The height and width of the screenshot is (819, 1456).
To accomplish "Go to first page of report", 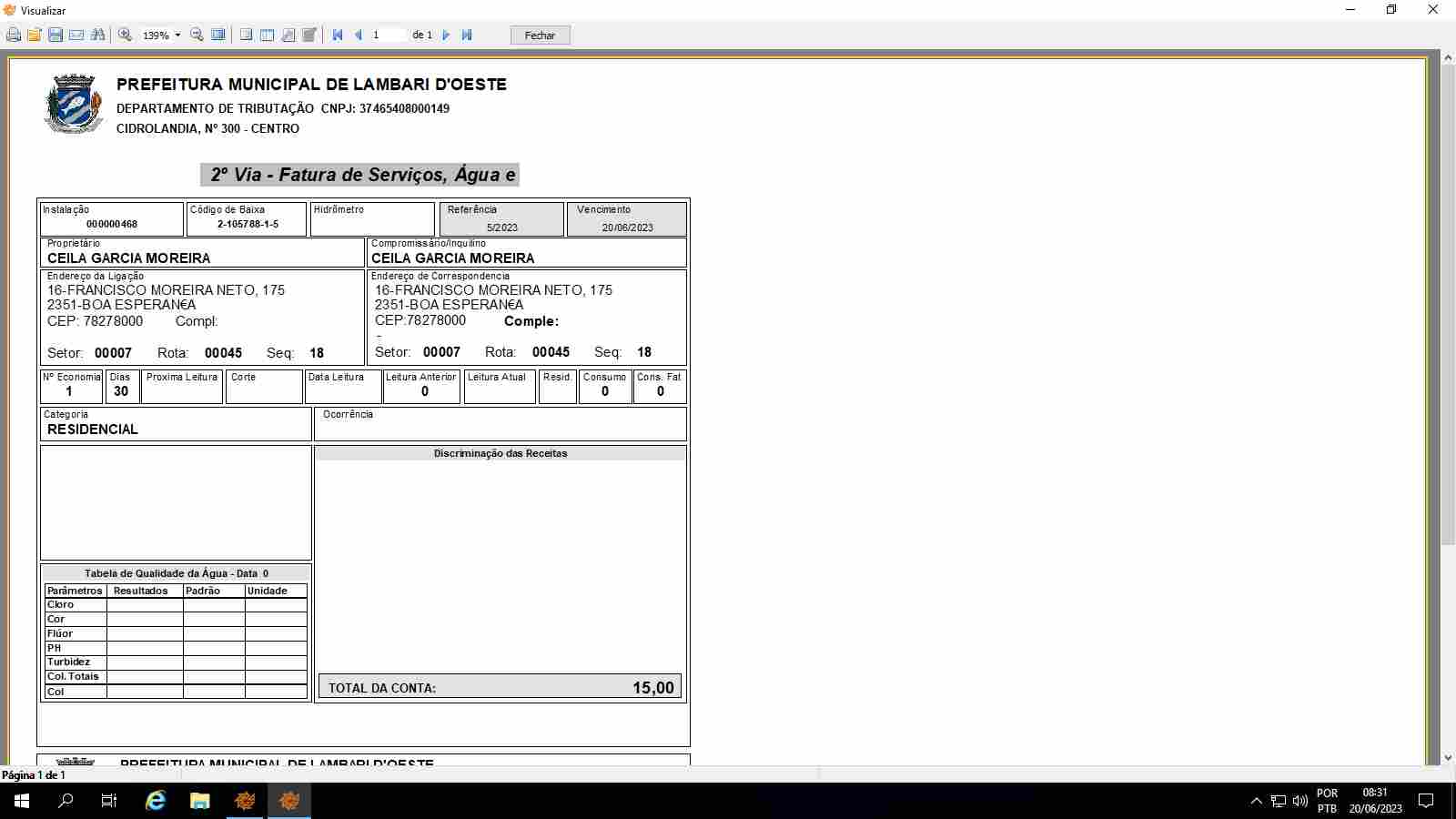I will click(x=338, y=35).
